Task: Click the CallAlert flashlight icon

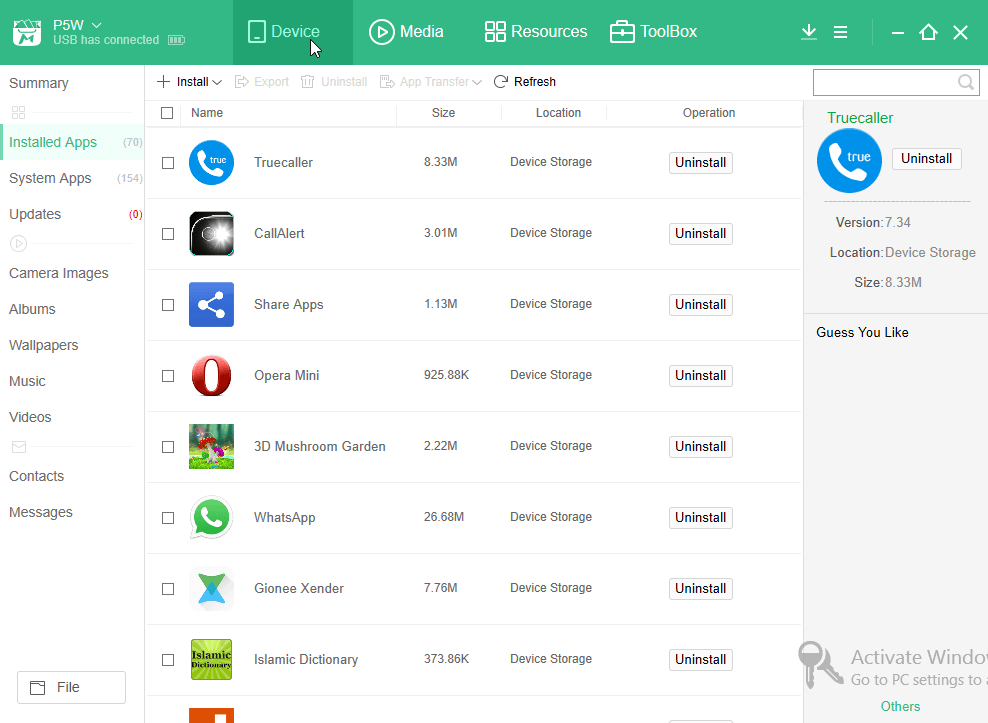Action: click(x=211, y=233)
